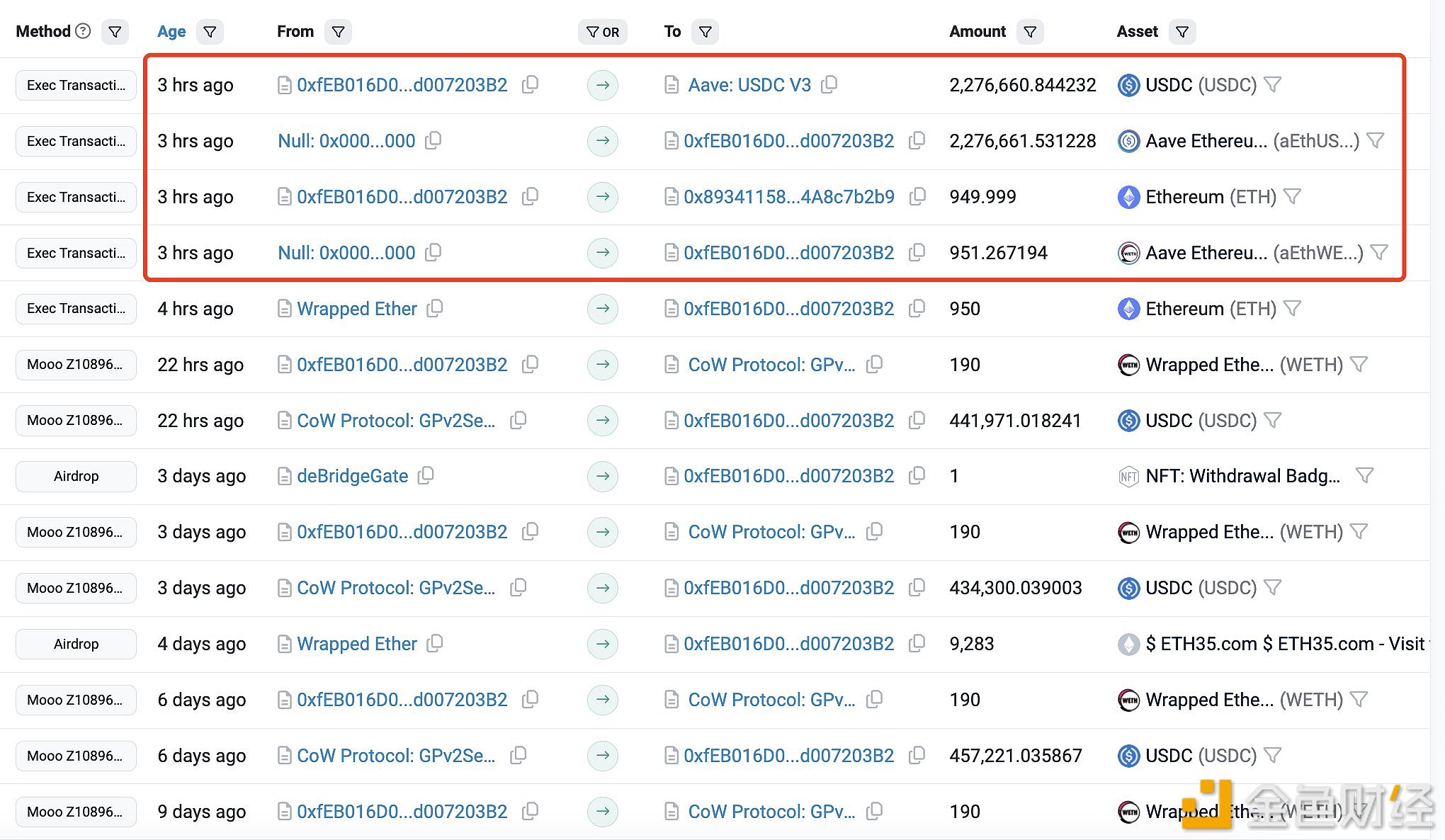Viewport: 1445px width, 840px height.
Task: Switch the Age column header format
Action: point(171,32)
